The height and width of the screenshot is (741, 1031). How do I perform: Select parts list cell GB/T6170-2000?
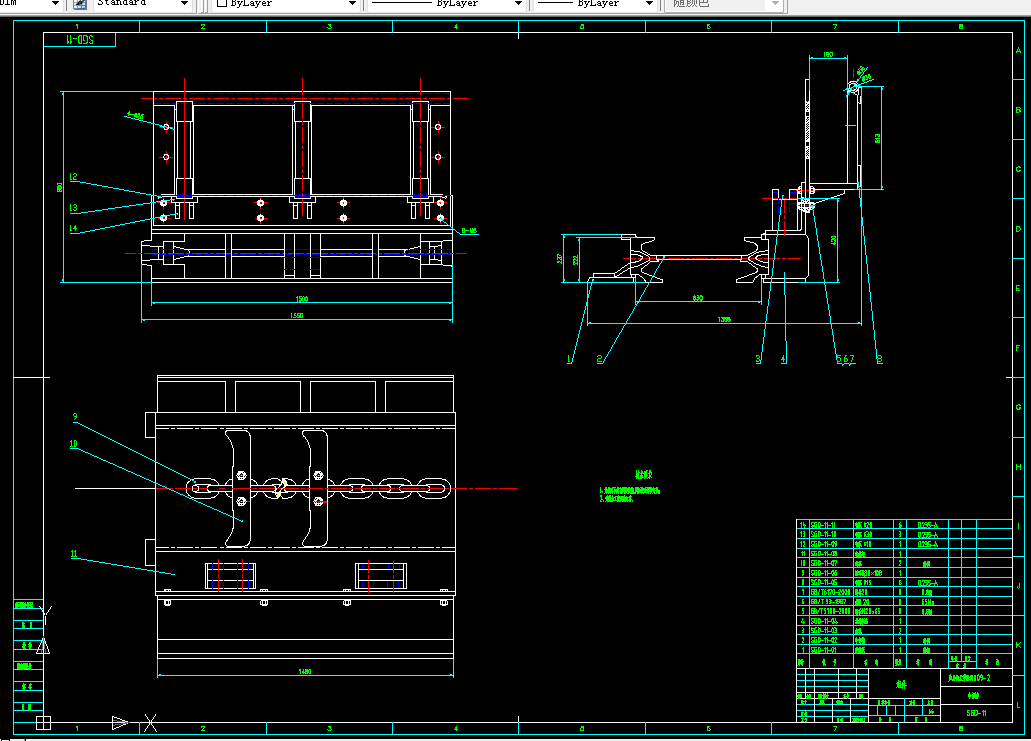(830, 592)
